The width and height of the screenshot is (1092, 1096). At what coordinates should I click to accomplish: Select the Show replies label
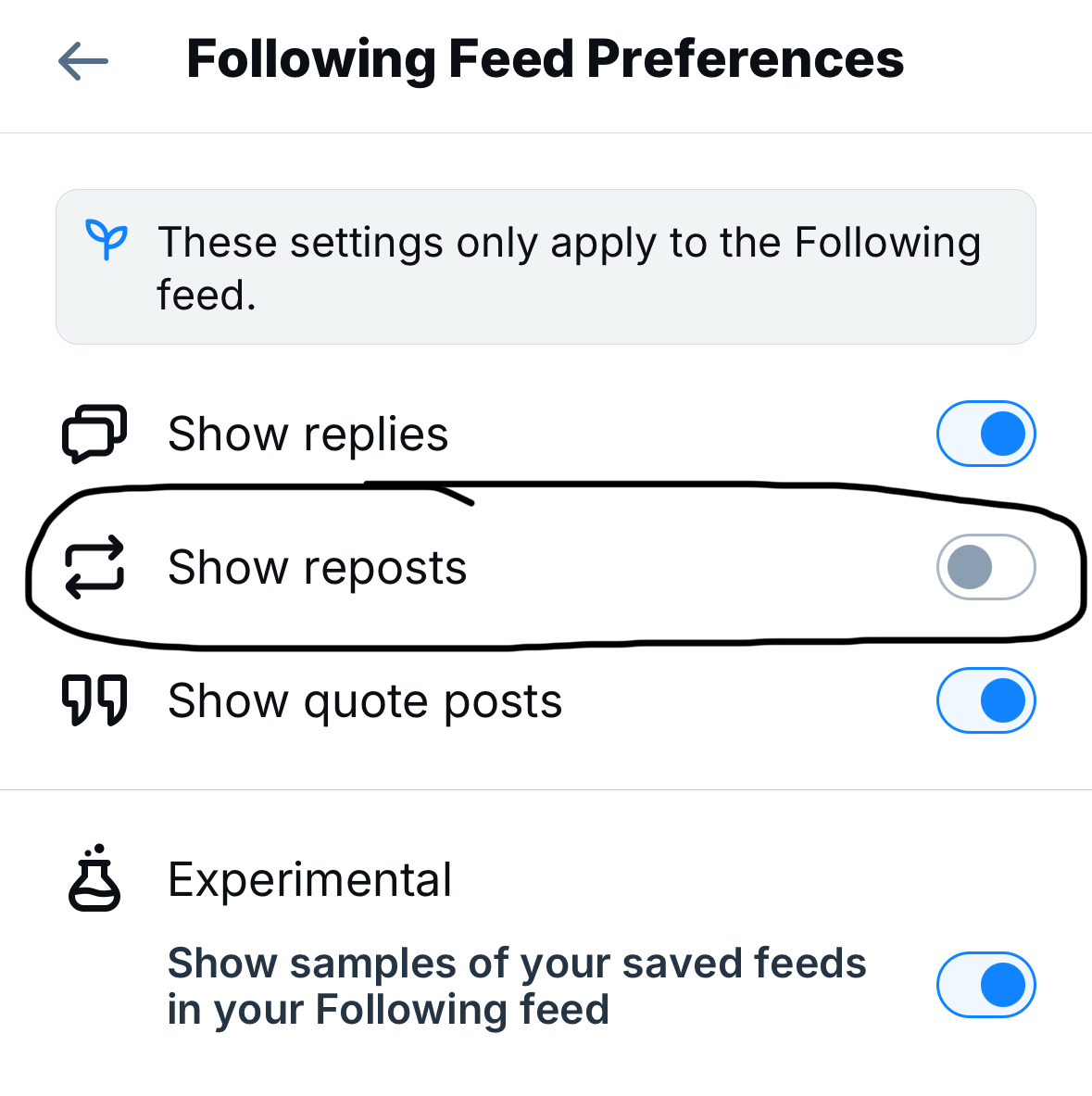(308, 434)
